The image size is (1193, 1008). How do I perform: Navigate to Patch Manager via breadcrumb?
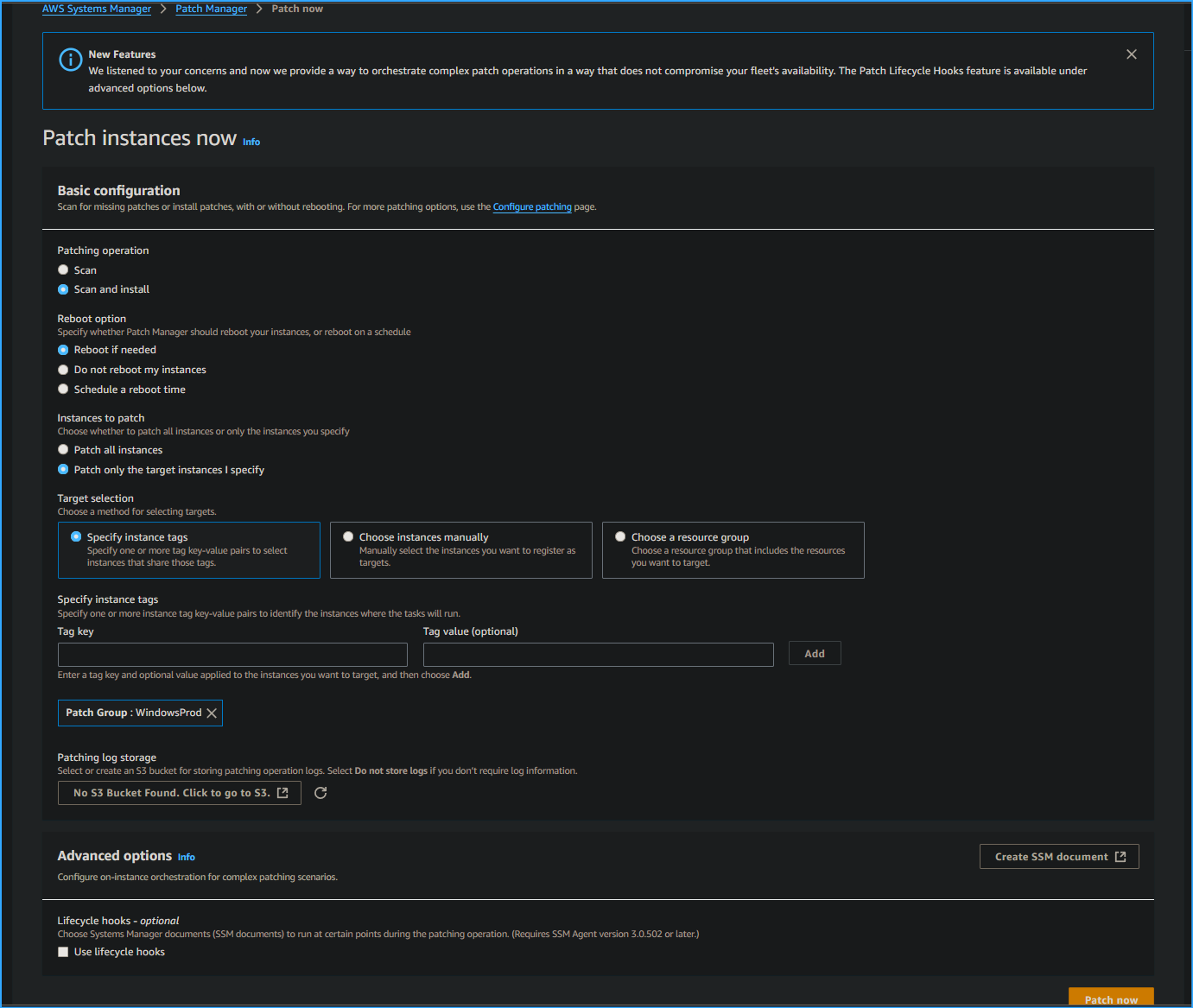(x=211, y=9)
